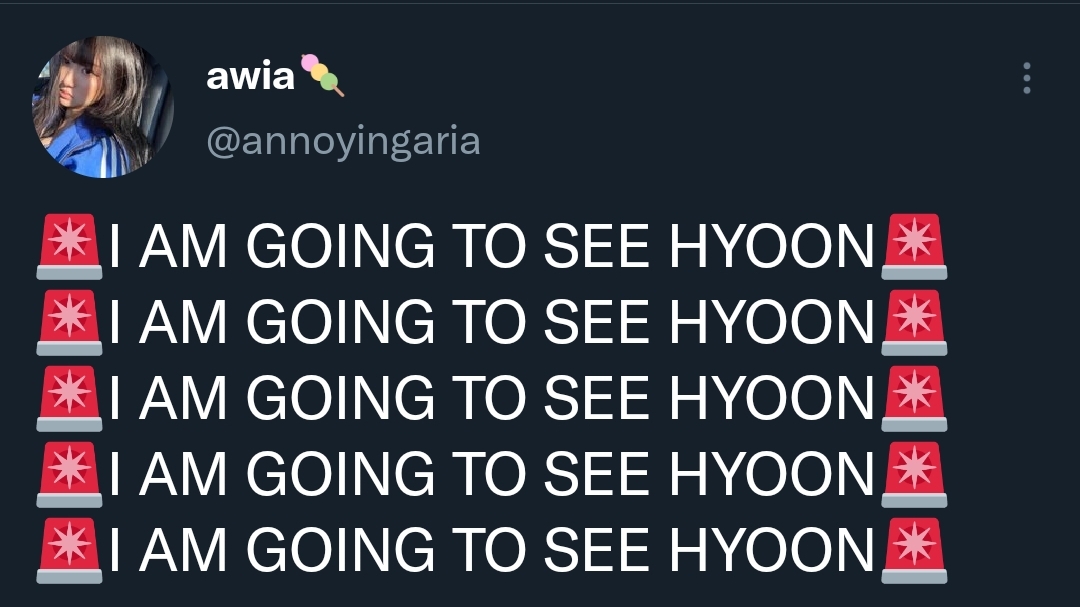Open the @annoyingaria handle link
The width and height of the screenshot is (1080, 607).
click(343, 141)
